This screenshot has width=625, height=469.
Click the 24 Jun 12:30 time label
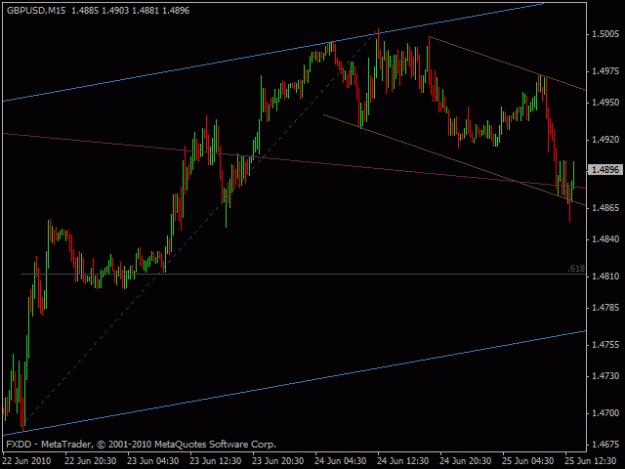point(403,461)
